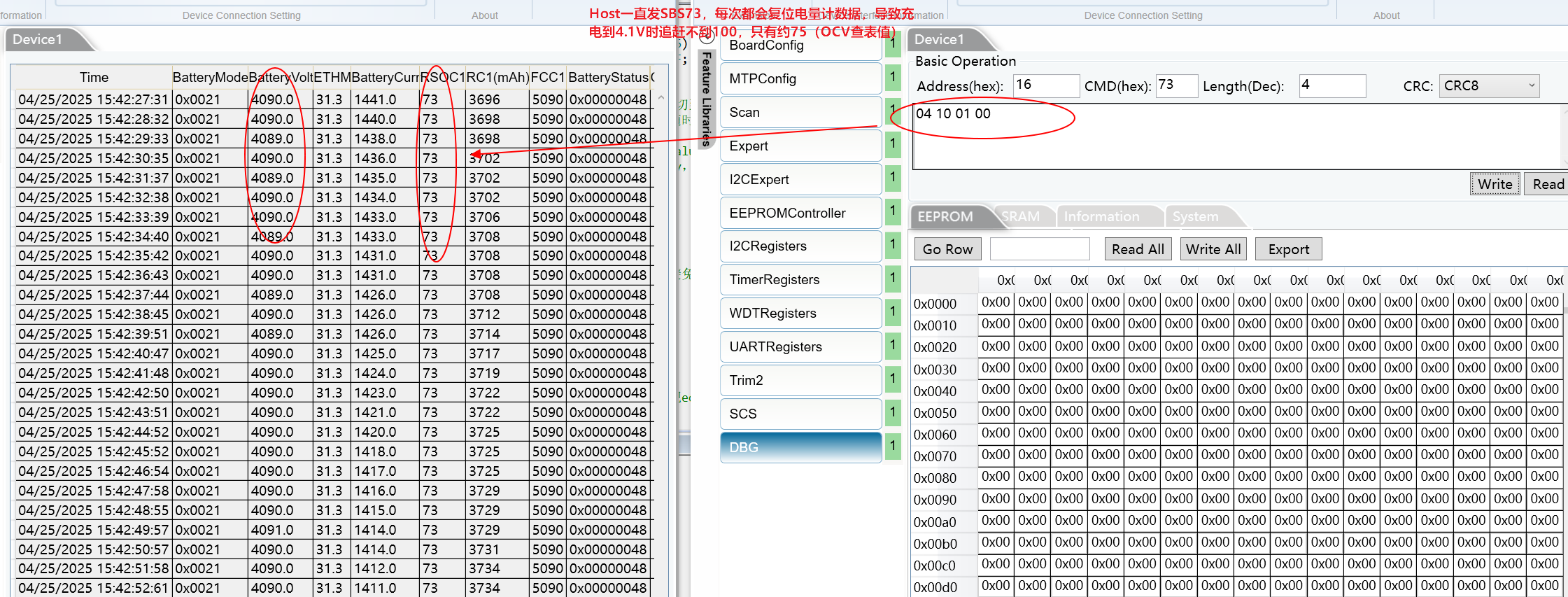This screenshot has width=1568, height=597.
Task: Open the MTPConfig feature library
Action: point(800,78)
